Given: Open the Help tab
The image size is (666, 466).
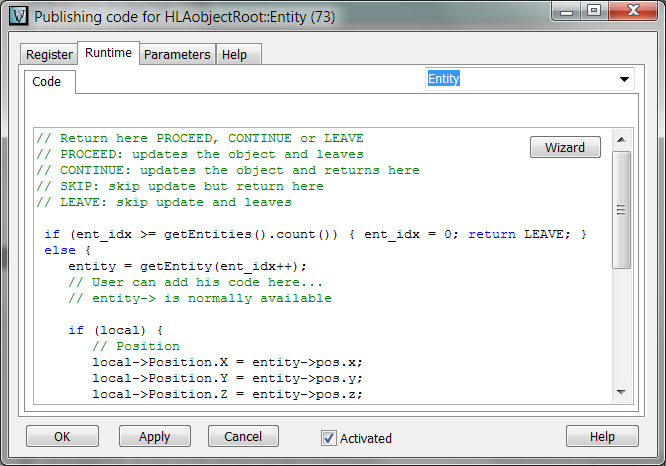Looking at the screenshot, I should pyautogui.click(x=234, y=55).
